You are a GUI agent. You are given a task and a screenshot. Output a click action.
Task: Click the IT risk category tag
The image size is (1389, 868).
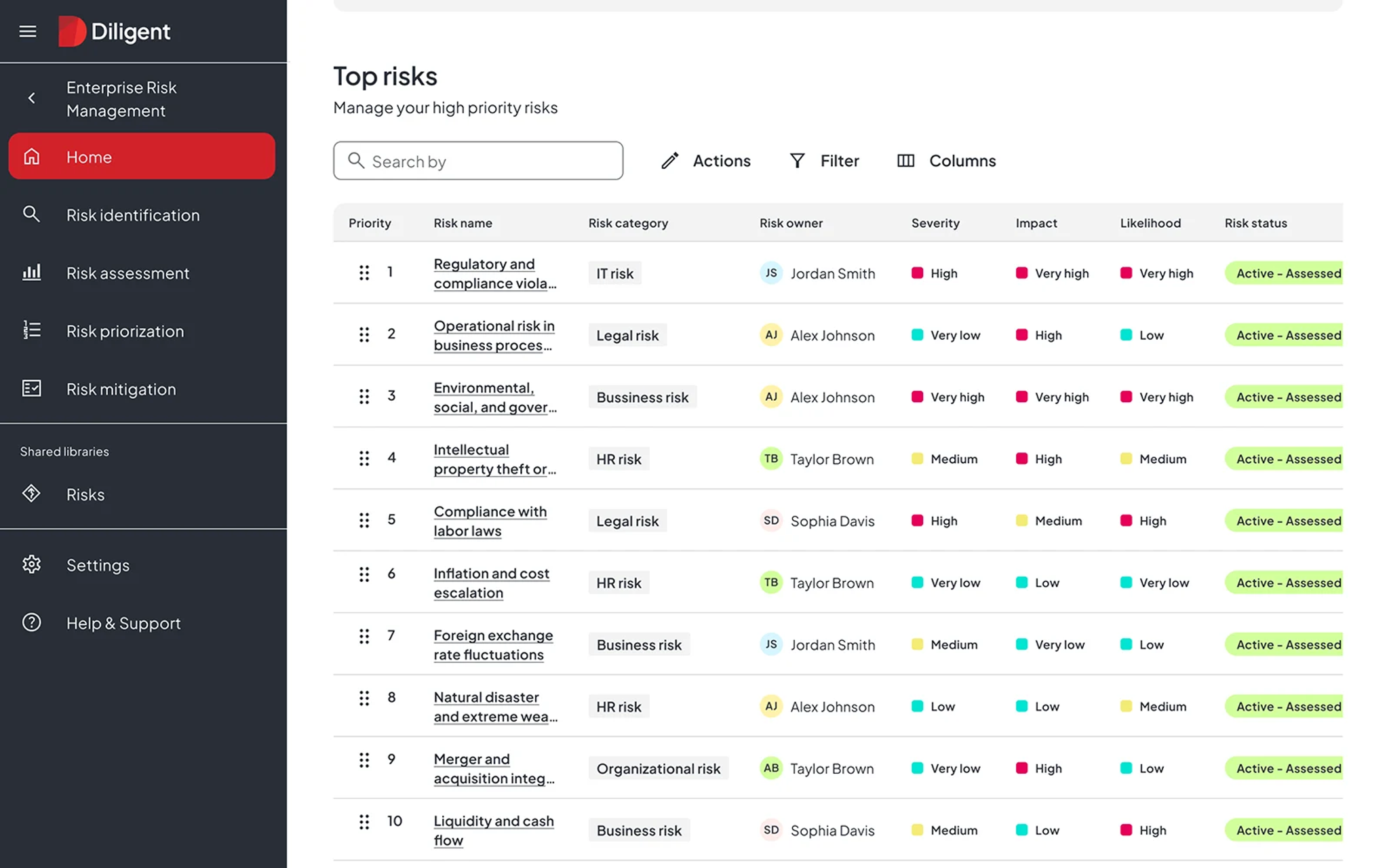point(615,273)
